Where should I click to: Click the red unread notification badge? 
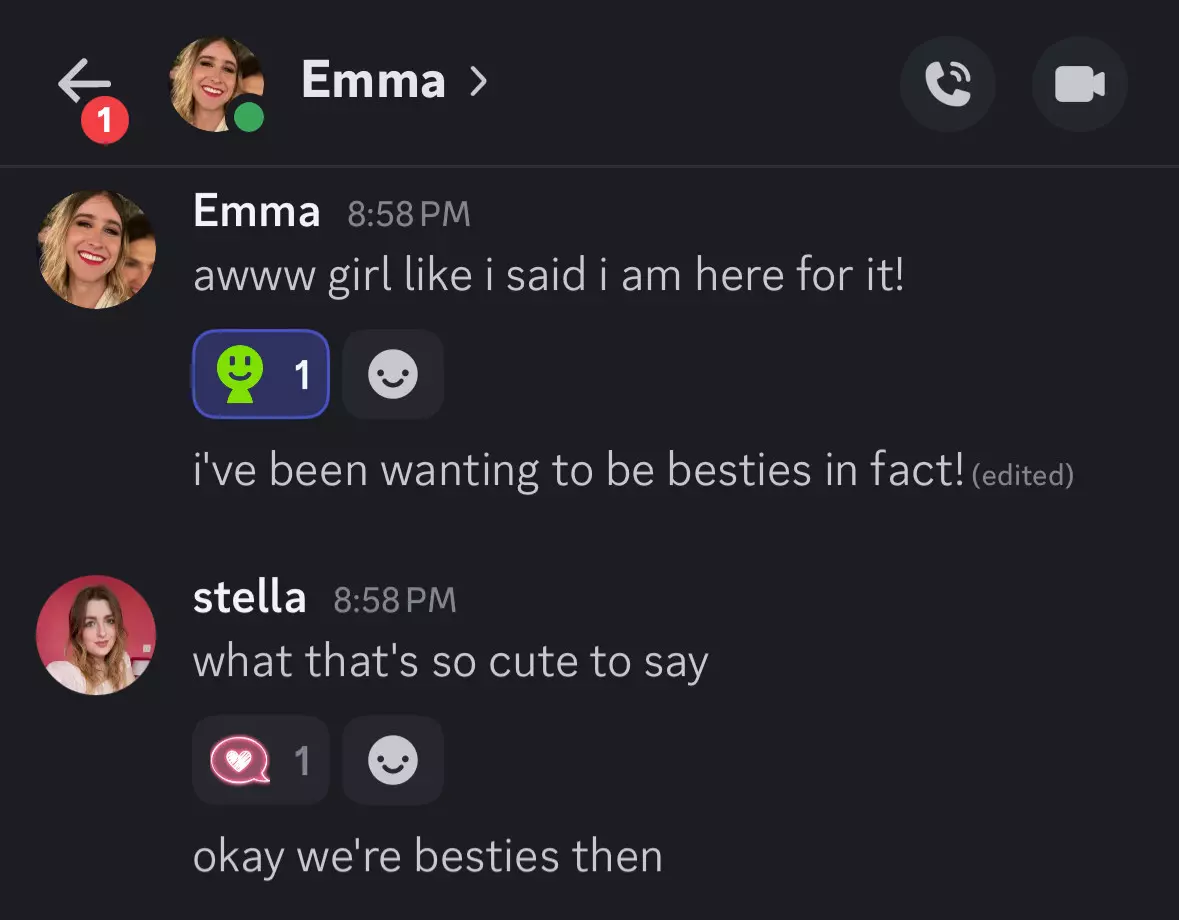(x=105, y=122)
